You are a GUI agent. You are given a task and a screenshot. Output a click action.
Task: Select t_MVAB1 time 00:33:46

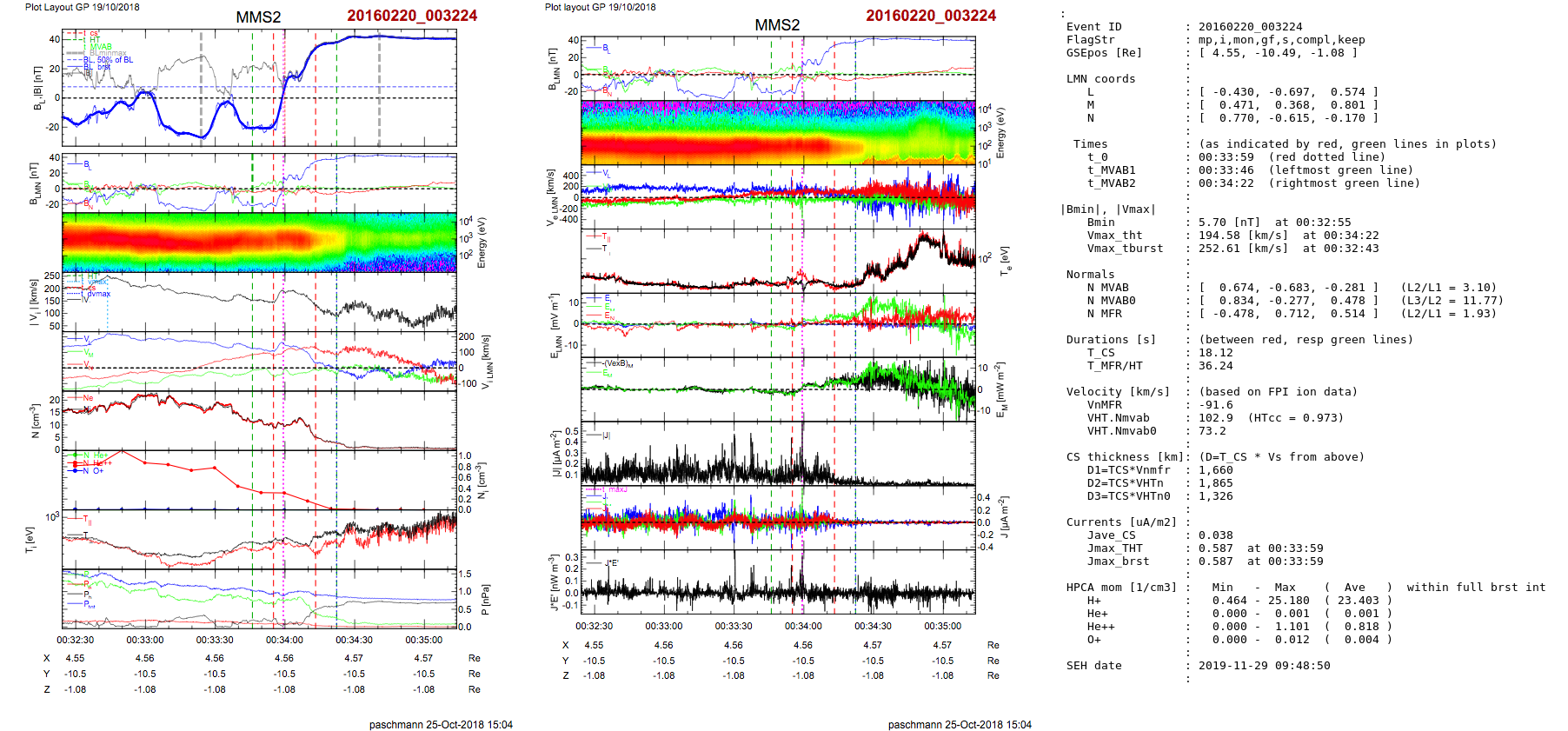[1226, 170]
